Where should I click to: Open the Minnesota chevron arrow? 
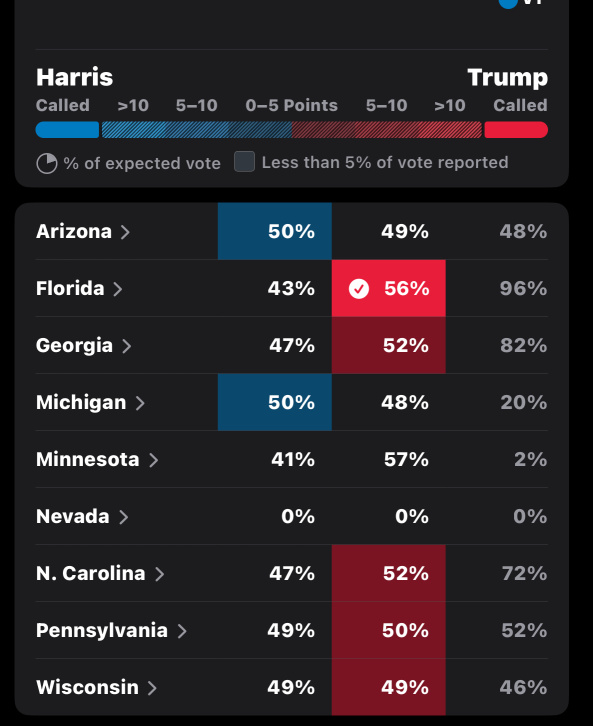[x=153, y=460]
